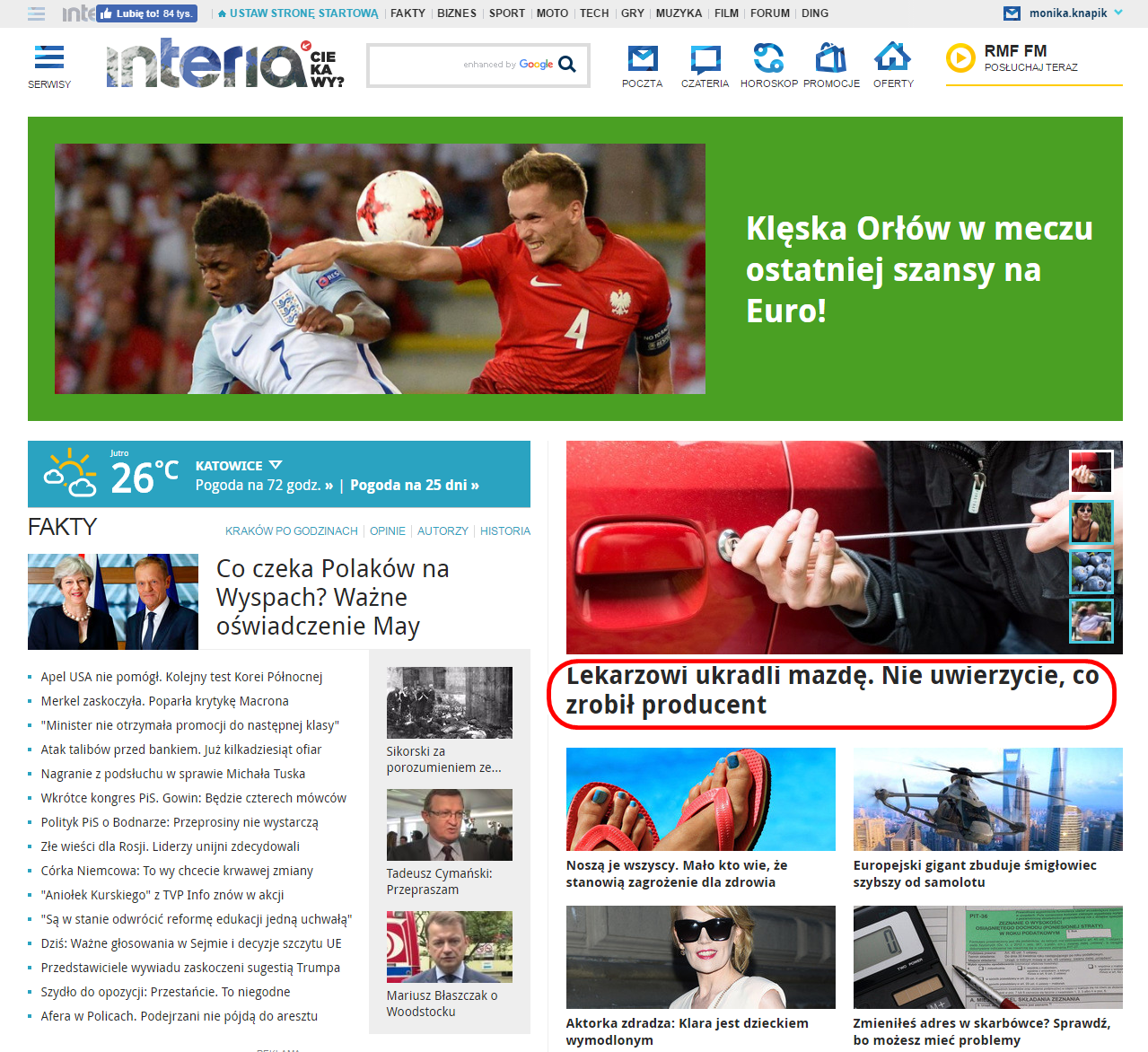The image size is (1148, 1052).
Task: Click the Oferty house icon
Action: [x=893, y=57]
